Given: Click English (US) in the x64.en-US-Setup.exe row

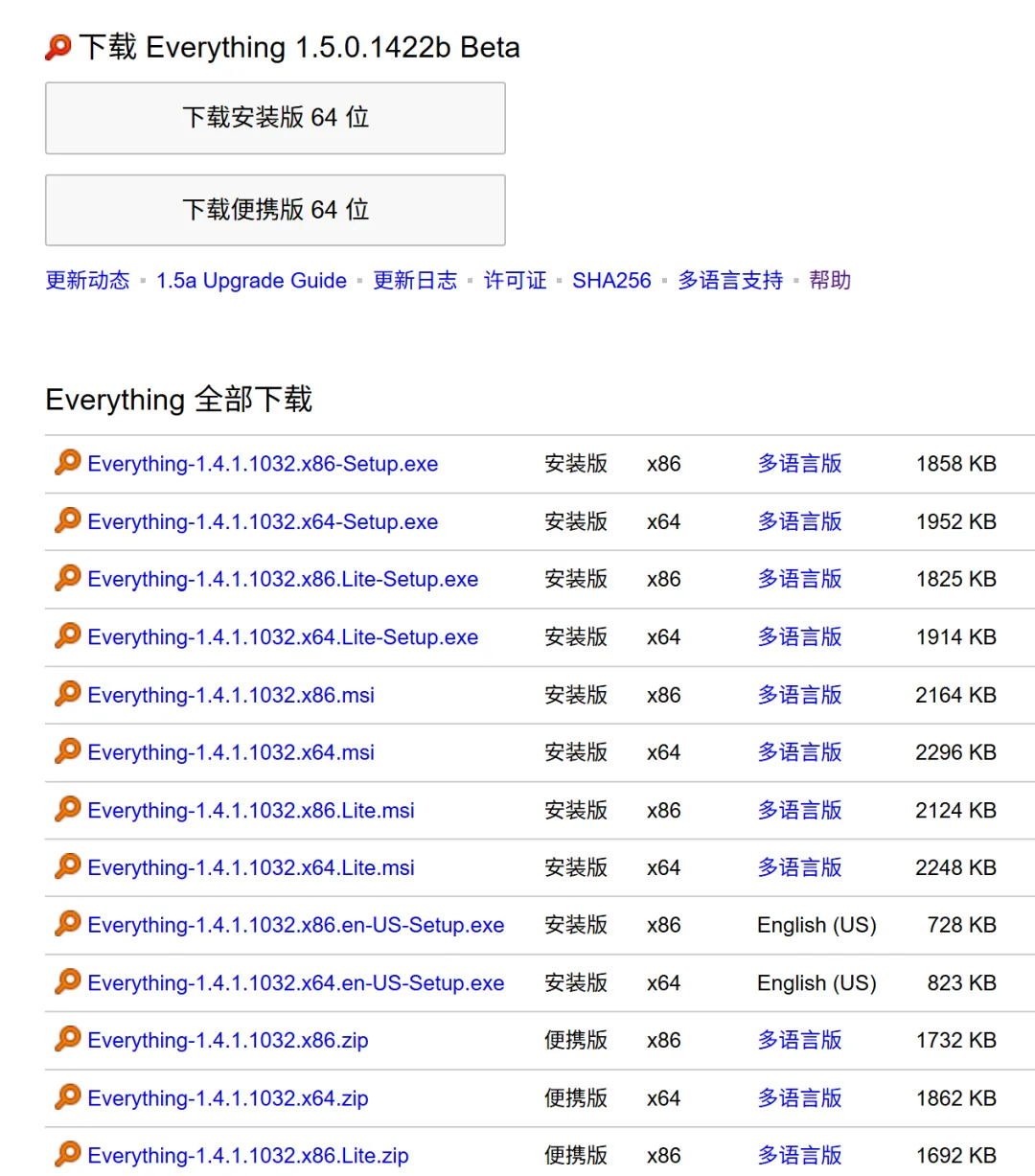Looking at the screenshot, I should 816,983.
